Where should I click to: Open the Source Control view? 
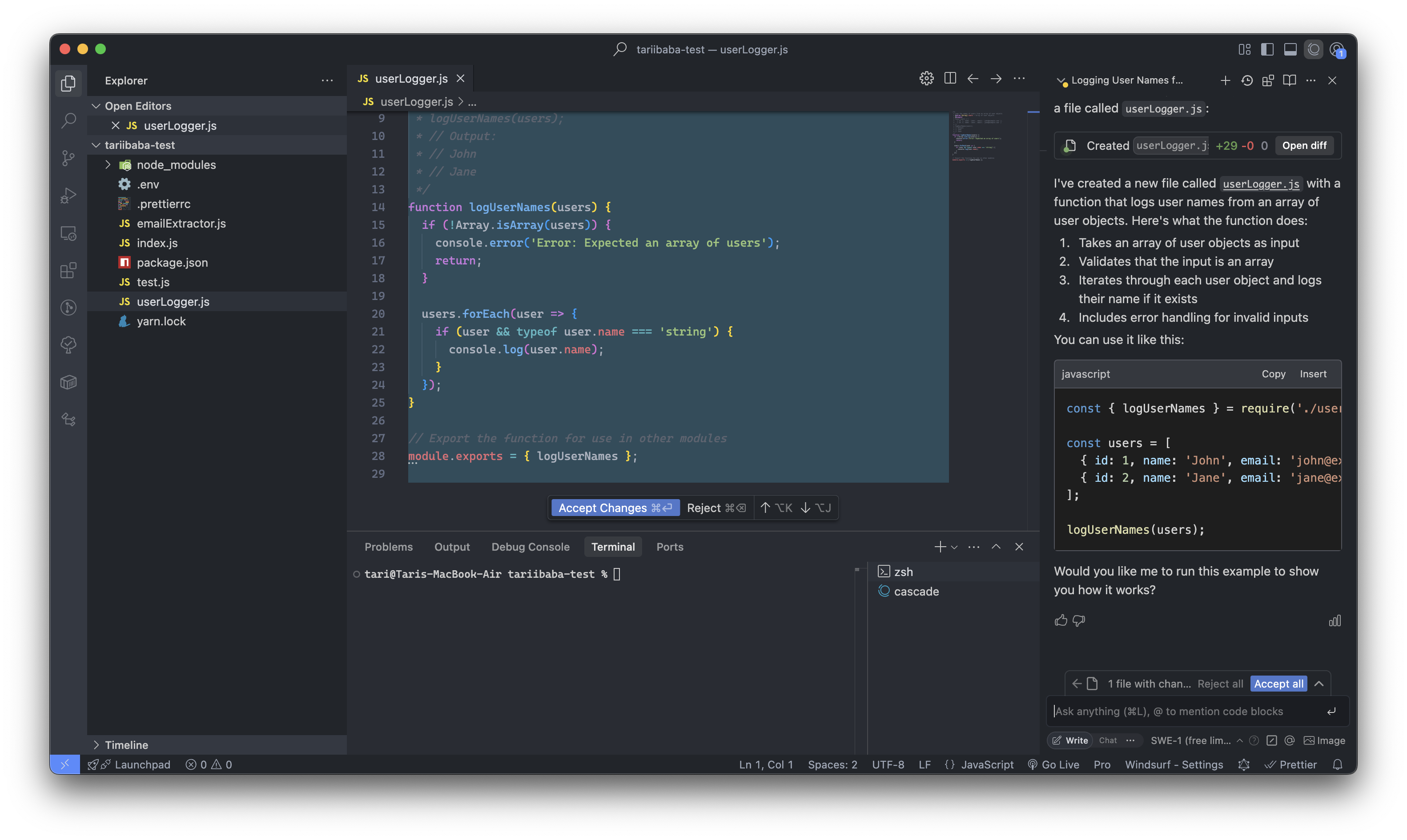click(68, 158)
